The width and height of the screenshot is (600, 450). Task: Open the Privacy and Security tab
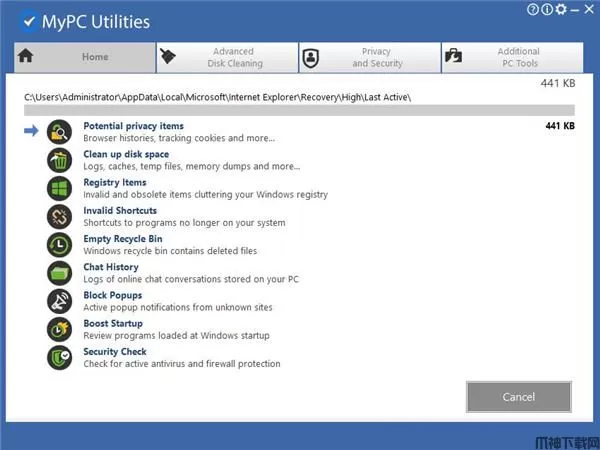pos(370,57)
